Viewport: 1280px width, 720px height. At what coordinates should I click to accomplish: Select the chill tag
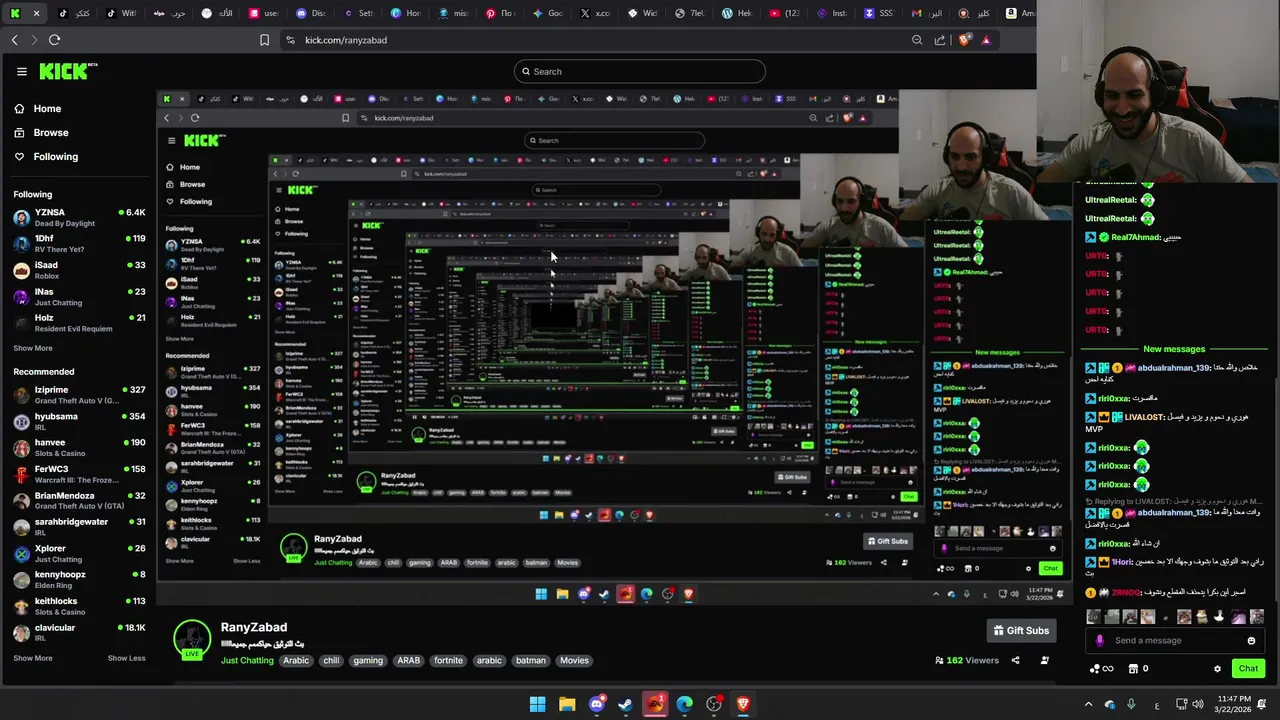pyautogui.click(x=331, y=660)
